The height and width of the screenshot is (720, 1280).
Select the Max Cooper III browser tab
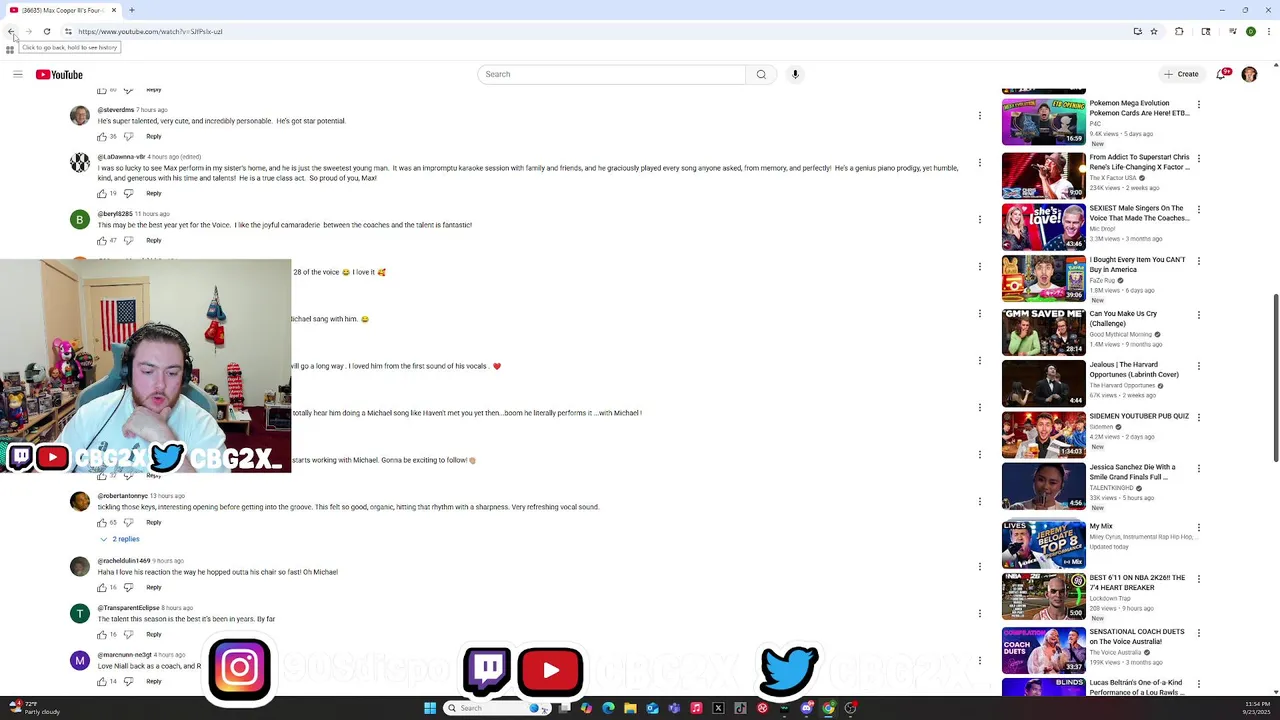[x=62, y=10]
